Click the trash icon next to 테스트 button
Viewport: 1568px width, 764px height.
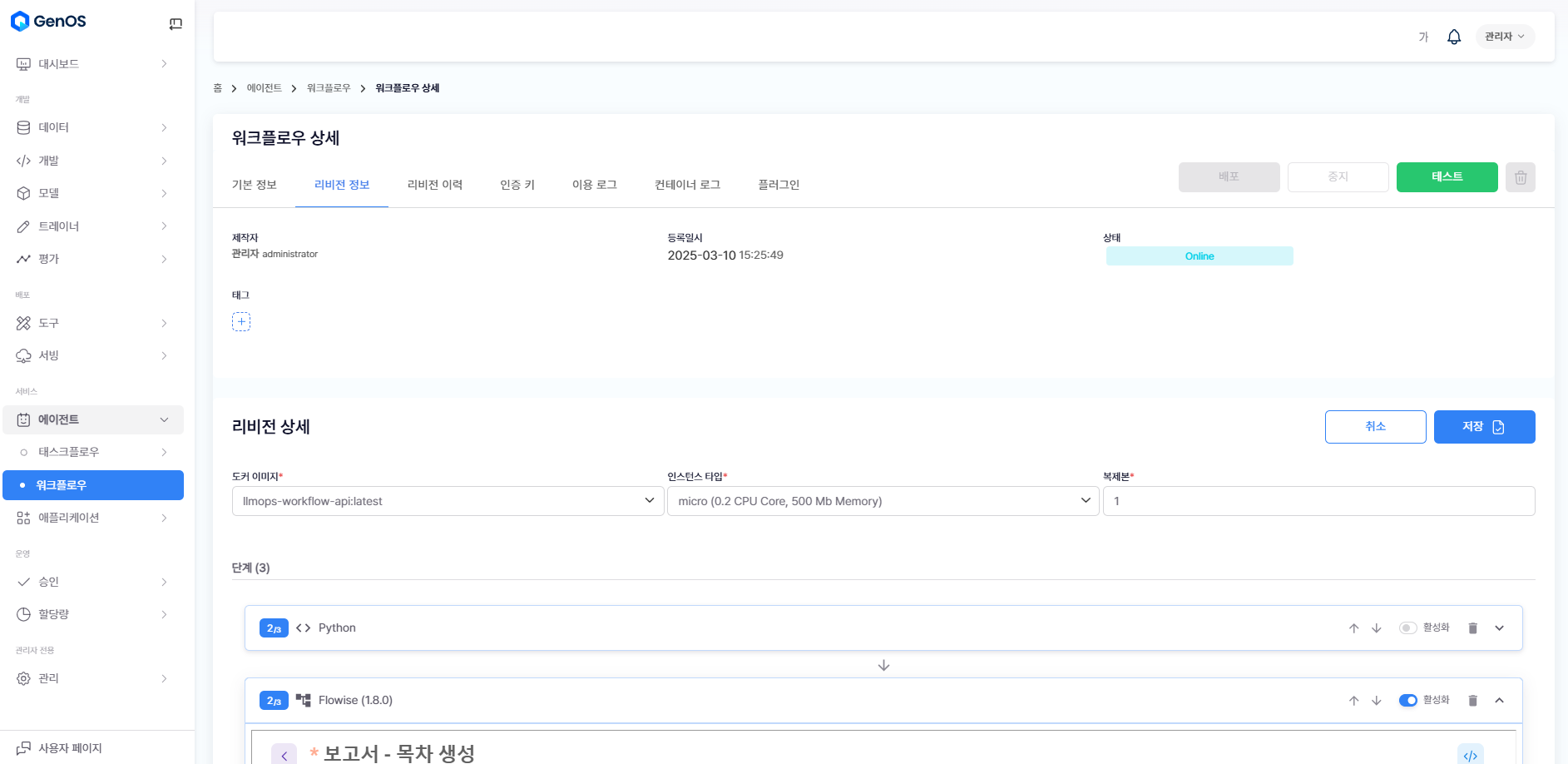tap(1520, 177)
